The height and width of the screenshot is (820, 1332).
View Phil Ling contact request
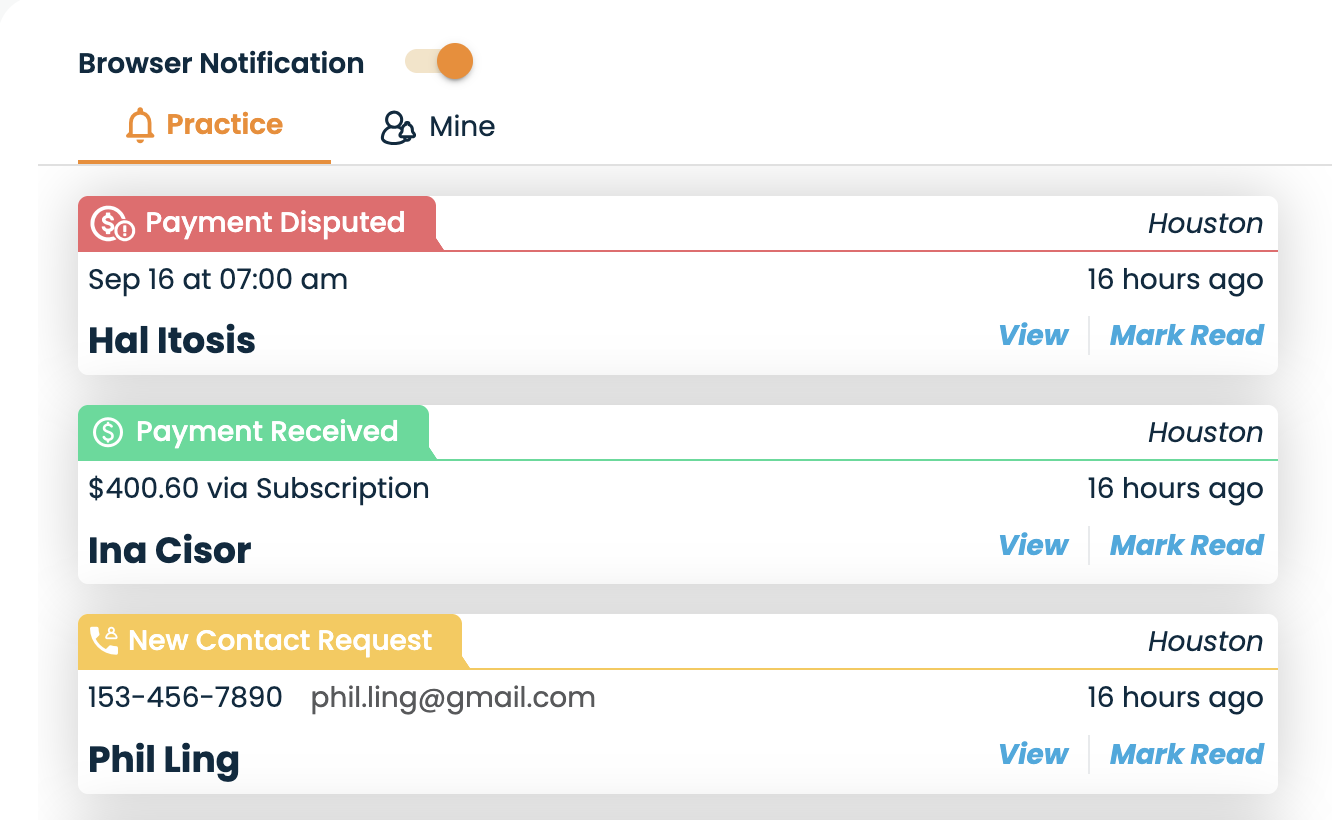[1033, 754]
